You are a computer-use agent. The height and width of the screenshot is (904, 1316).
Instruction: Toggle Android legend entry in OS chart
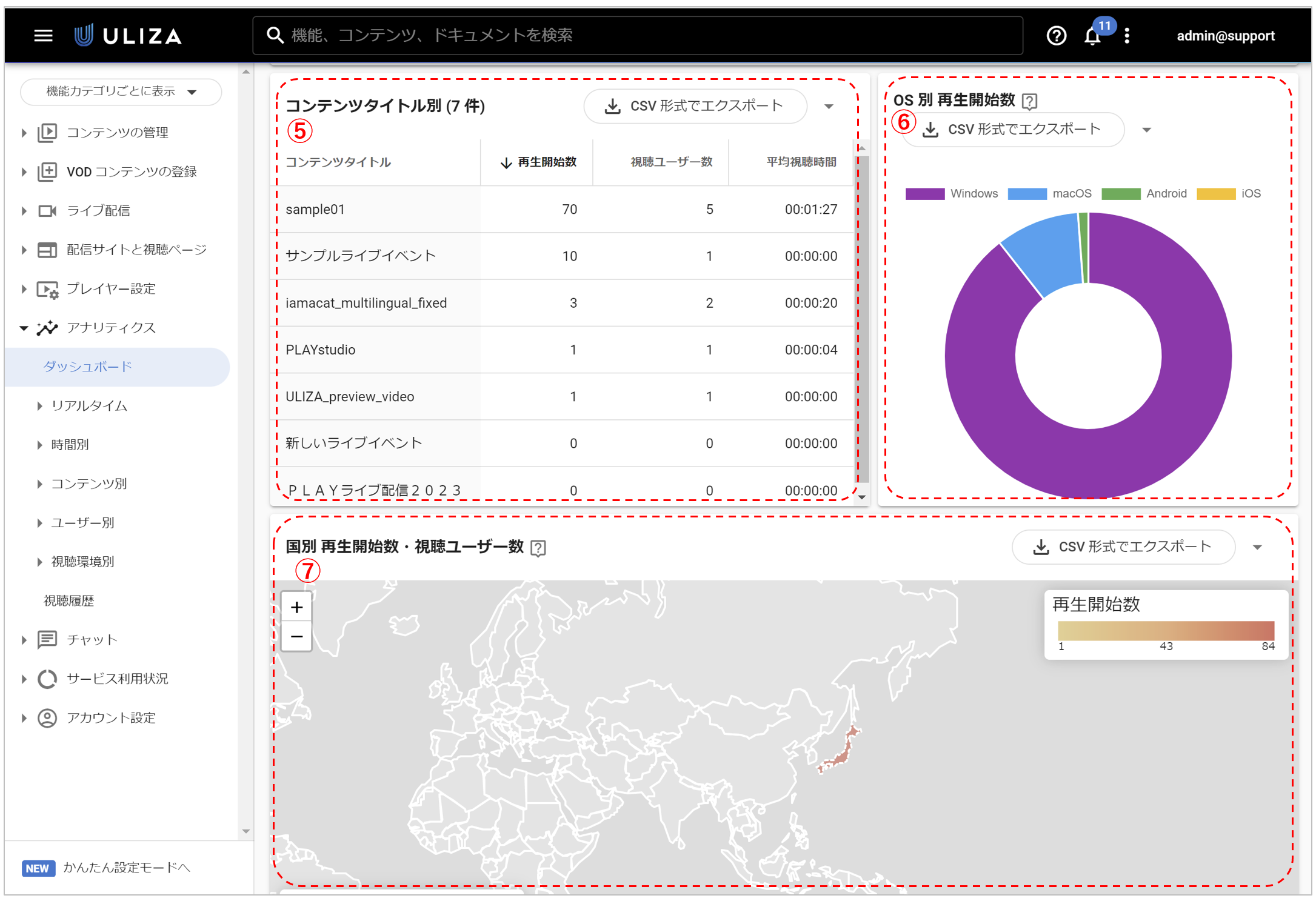(x=1144, y=193)
